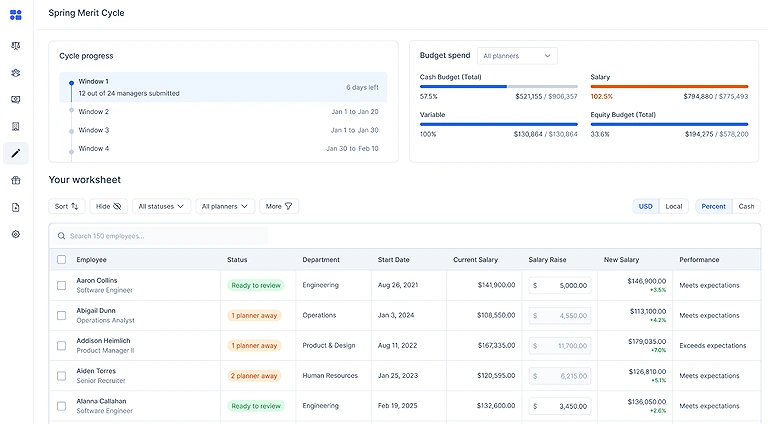Check the Abigail Dunn row checkbox
The width and height of the screenshot is (768, 424).
point(61,315)
